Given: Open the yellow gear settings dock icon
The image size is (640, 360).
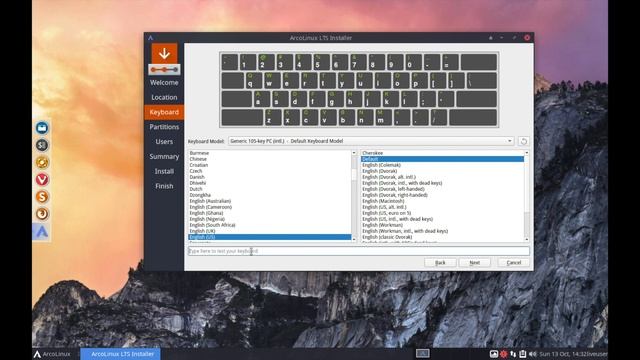Looking at the screenshot, I should [42, 162].
